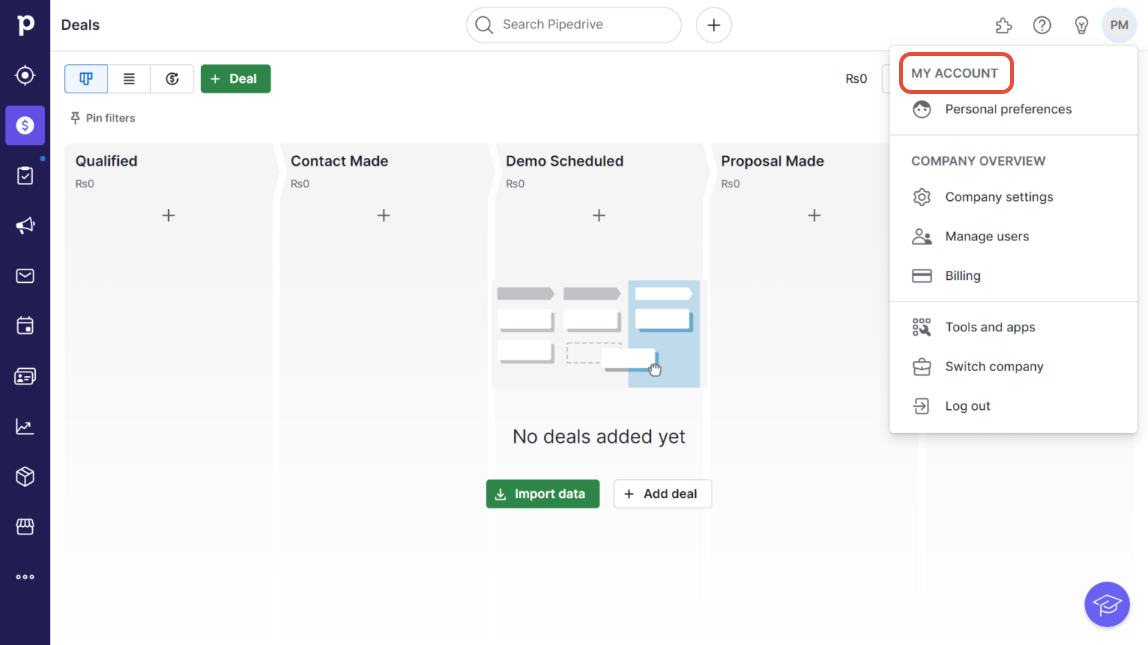Choose Log out from account menu
This screenshot has height=645, width=1148.
point(967,406)
